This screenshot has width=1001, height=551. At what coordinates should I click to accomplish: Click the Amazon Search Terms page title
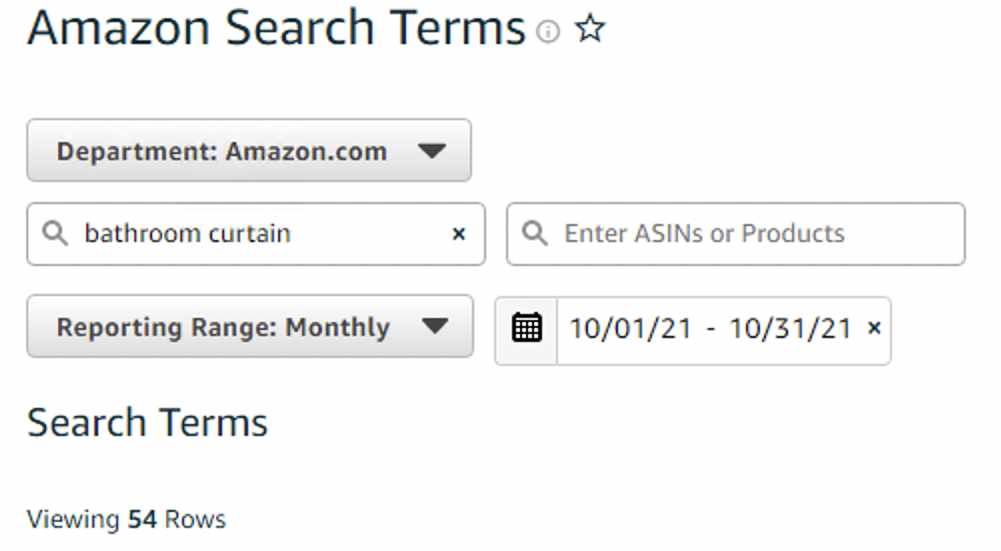click(x=276, y=28)
